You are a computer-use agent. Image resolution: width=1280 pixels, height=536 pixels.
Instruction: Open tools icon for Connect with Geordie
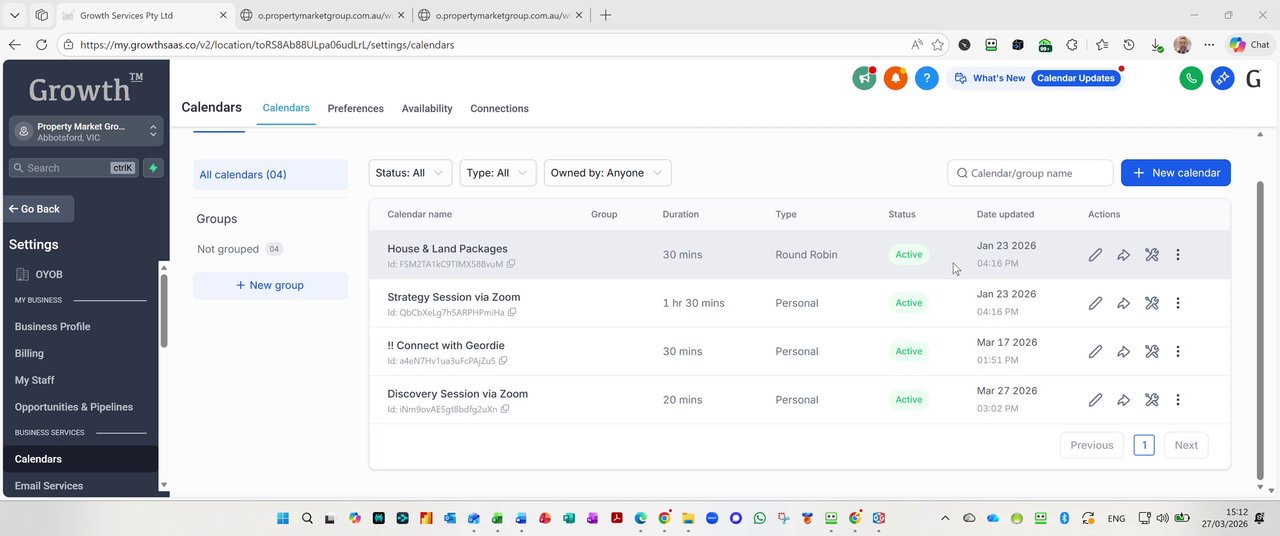tap(1151, 352)
